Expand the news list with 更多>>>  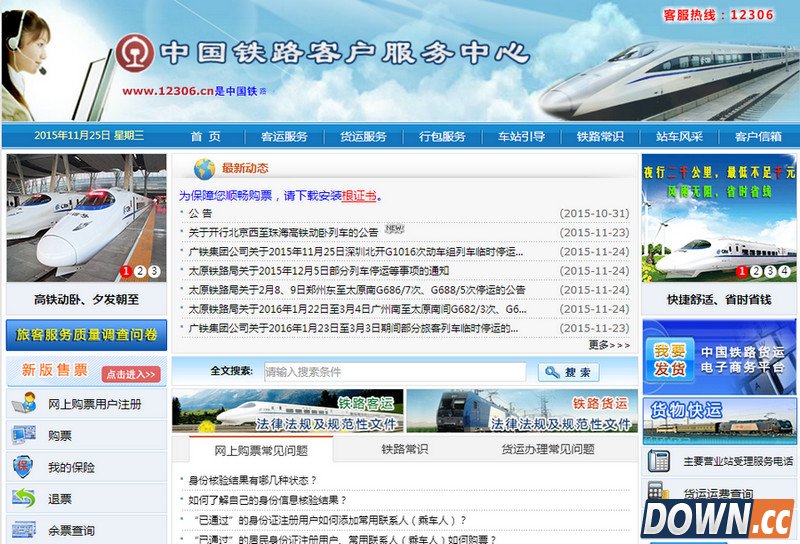tap(609, 345)
